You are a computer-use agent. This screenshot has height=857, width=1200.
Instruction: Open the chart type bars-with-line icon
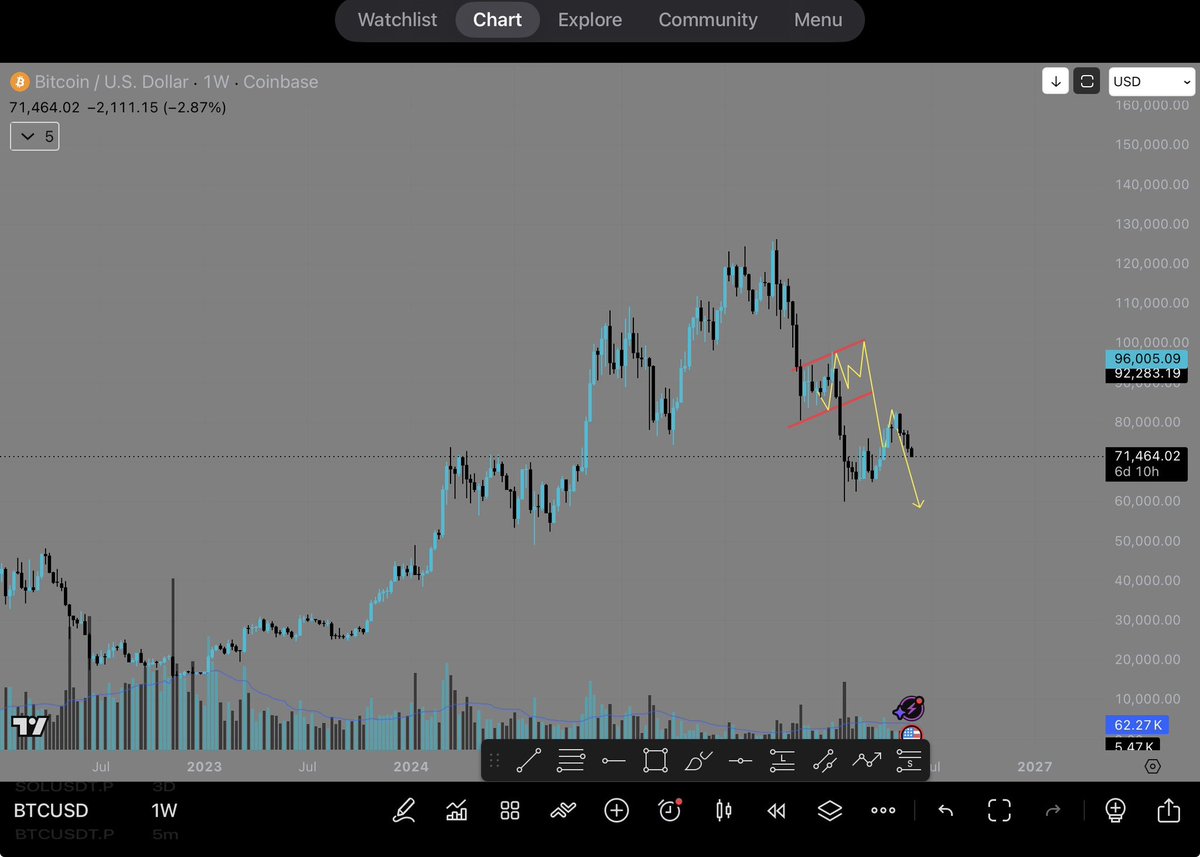click(457, 810)
